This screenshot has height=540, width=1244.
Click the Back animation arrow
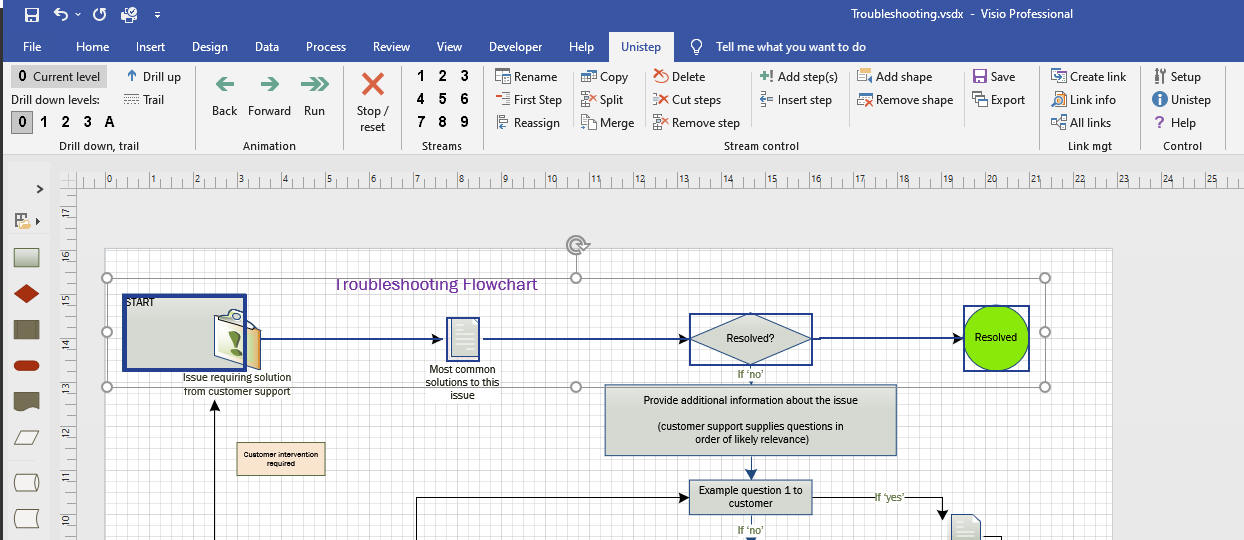click(x=225, y=84)
